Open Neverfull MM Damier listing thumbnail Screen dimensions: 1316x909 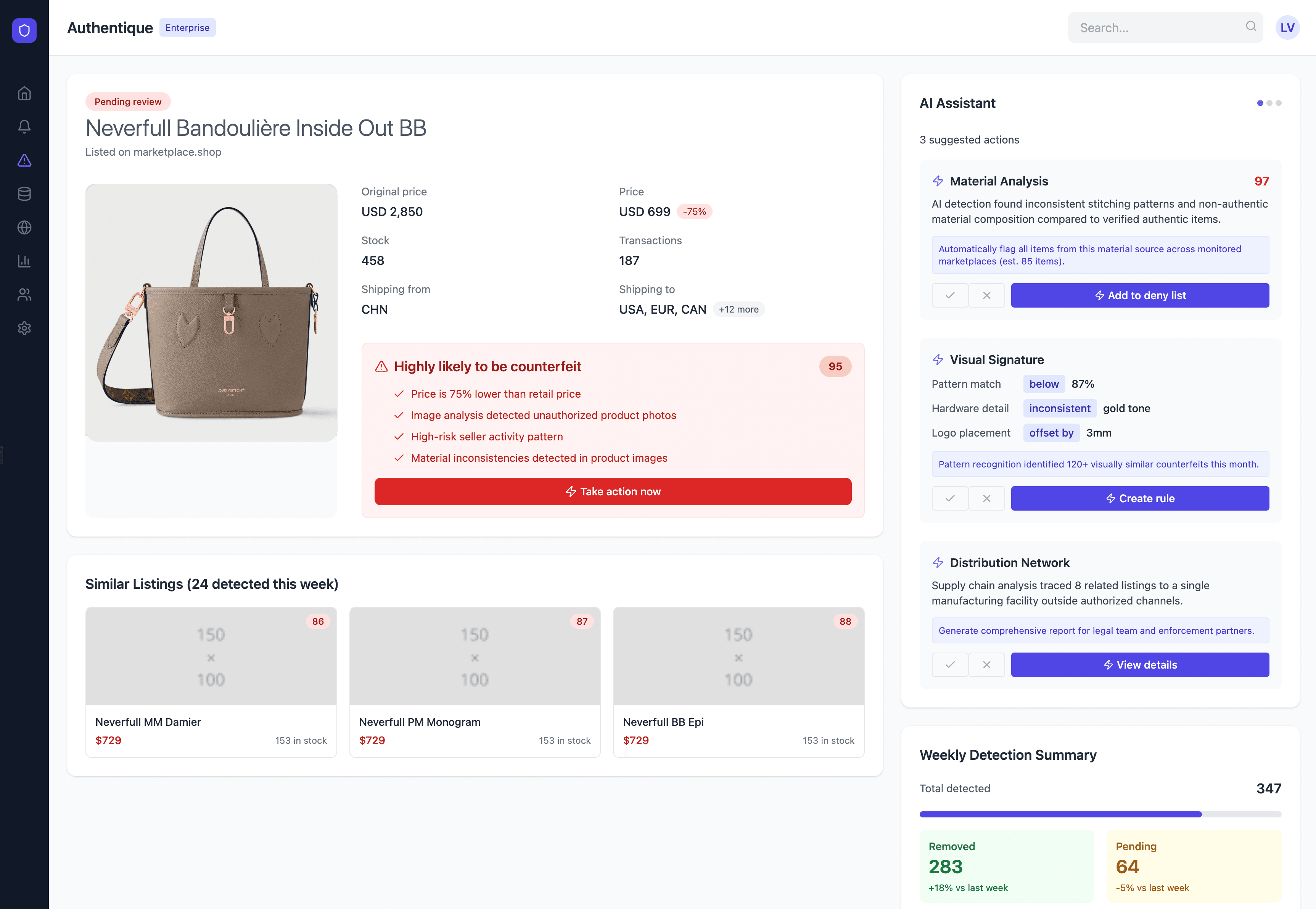pyautogui.click(x=211, y=656)
